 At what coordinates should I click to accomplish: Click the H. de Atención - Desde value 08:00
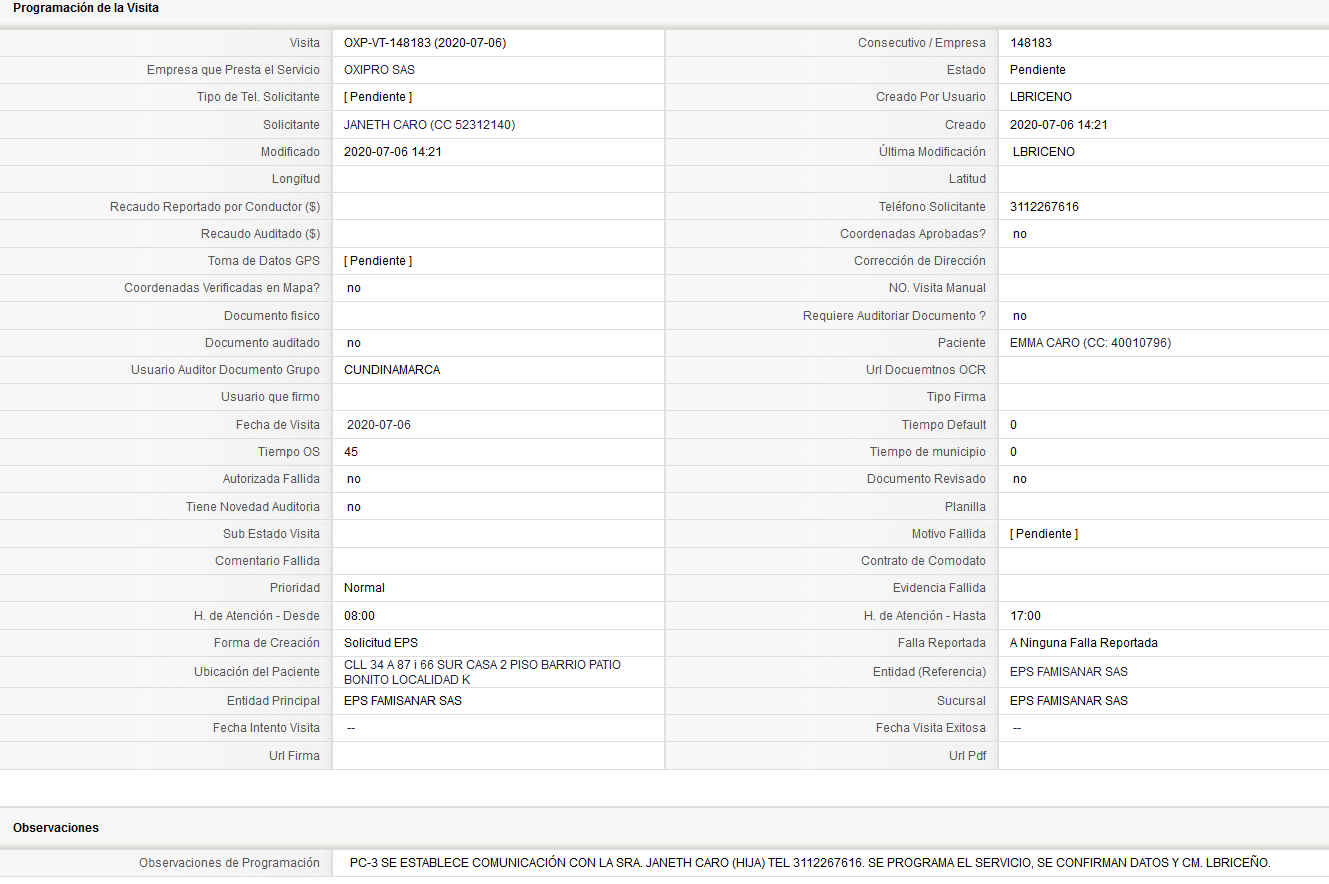tap(360, 616)
